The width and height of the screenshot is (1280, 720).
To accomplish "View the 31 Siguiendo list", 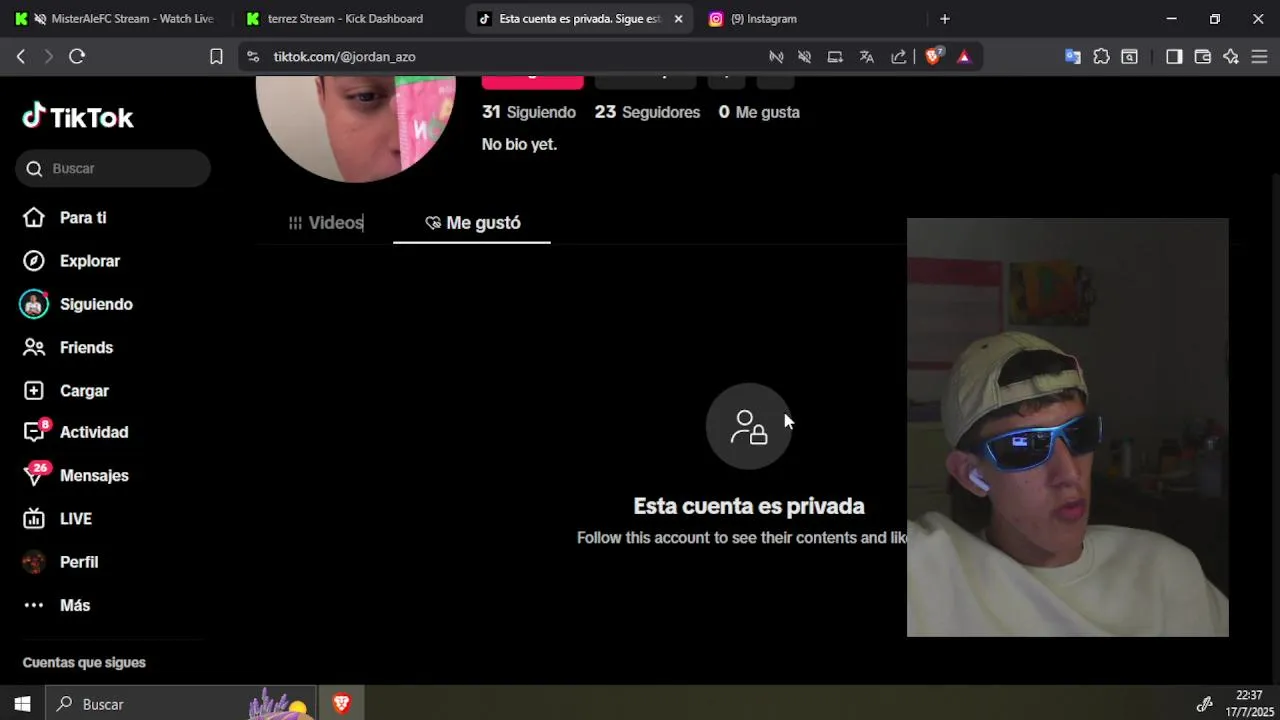I will click(x=529, y=112).
